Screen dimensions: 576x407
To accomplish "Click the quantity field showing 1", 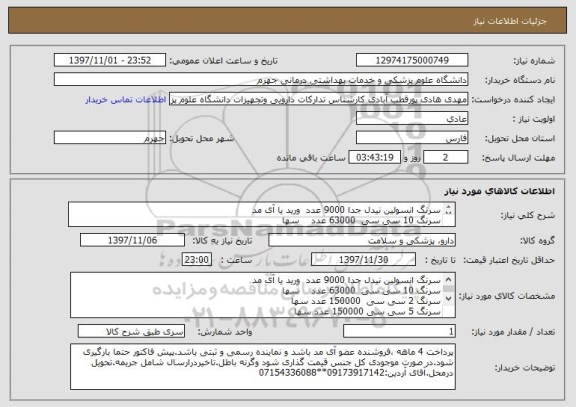I will coord(399,331).
